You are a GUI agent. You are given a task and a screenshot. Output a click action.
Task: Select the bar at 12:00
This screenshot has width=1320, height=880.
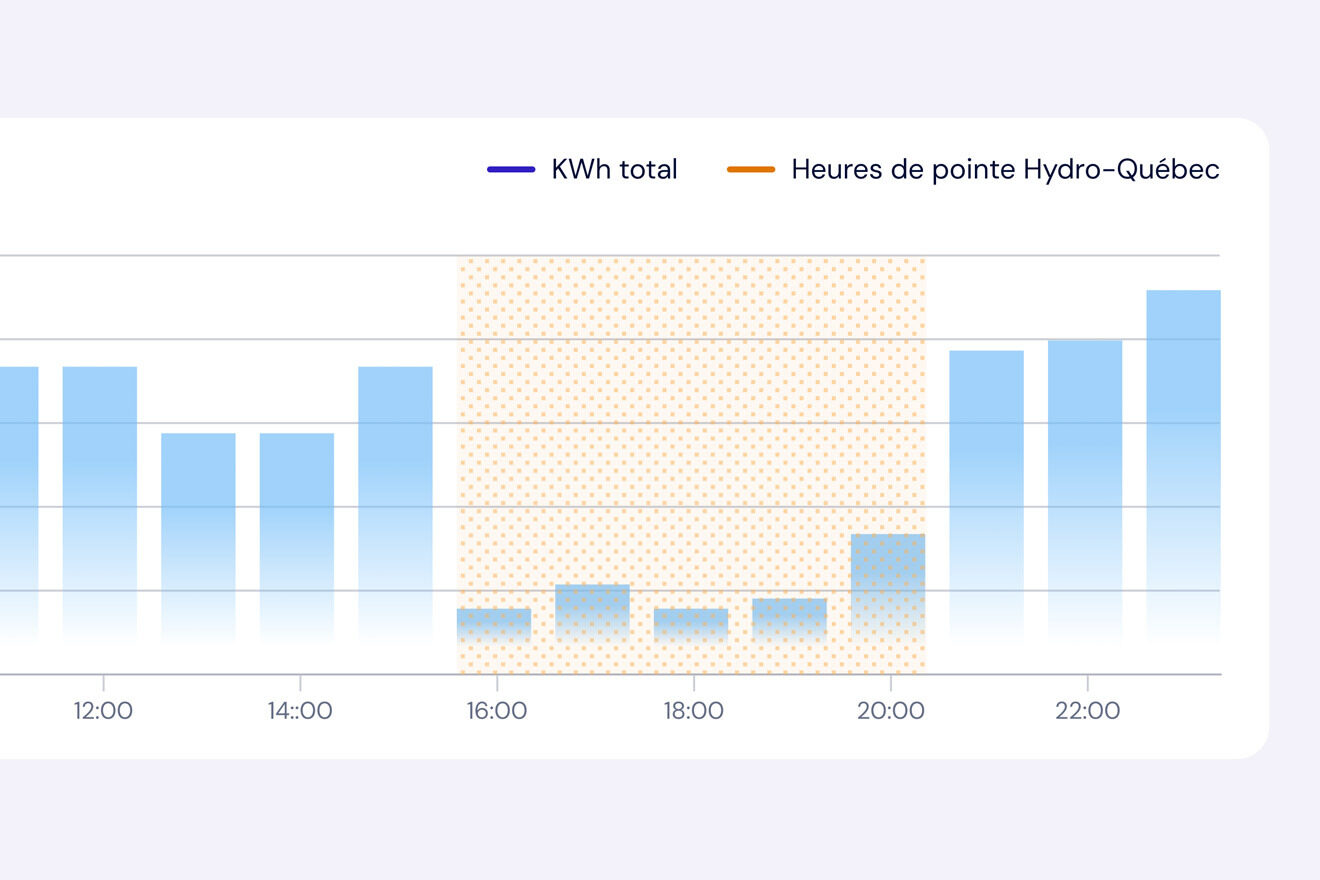(x=100, y=504)
